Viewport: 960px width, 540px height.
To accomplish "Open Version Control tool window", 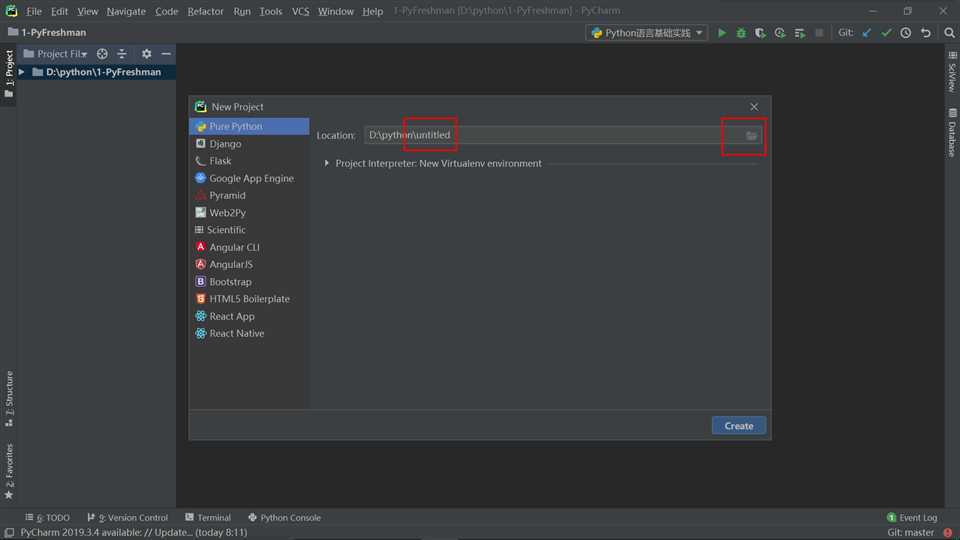I will coord(127,517).
